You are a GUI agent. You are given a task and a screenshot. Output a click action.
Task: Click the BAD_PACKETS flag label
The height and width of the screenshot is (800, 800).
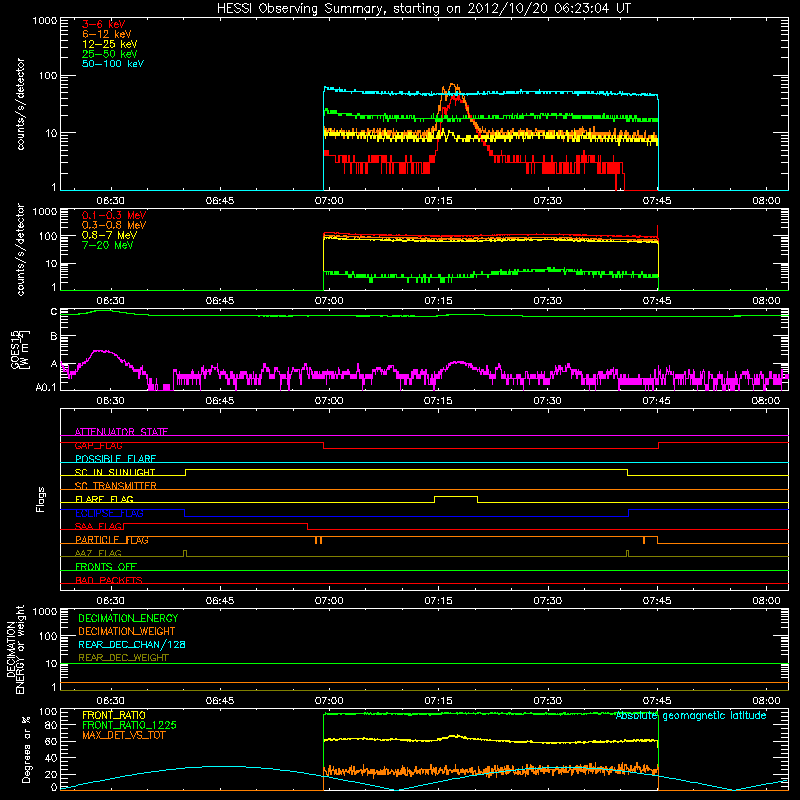[109, 580]
